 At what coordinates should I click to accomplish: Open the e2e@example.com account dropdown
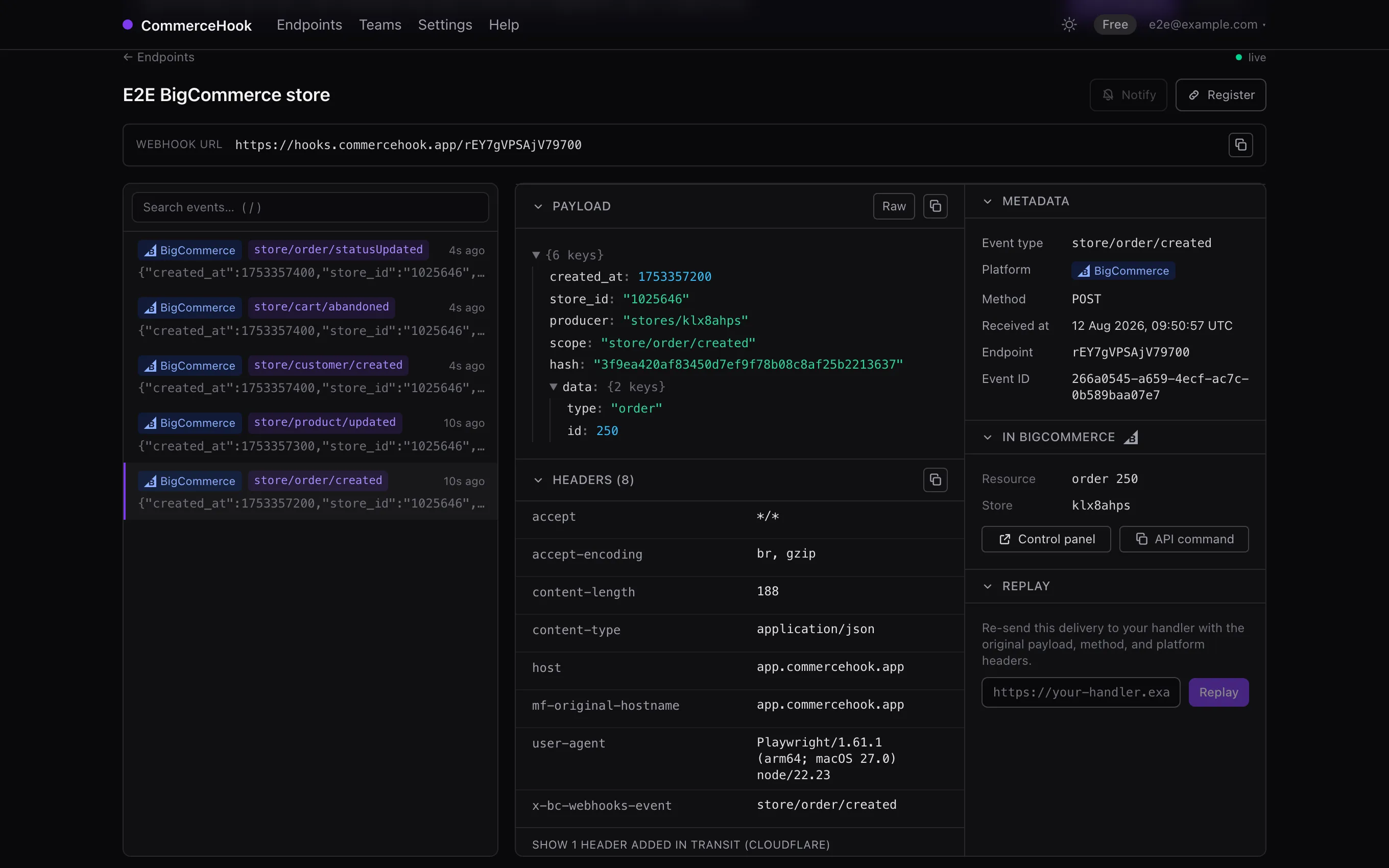tap(1207, 25)
